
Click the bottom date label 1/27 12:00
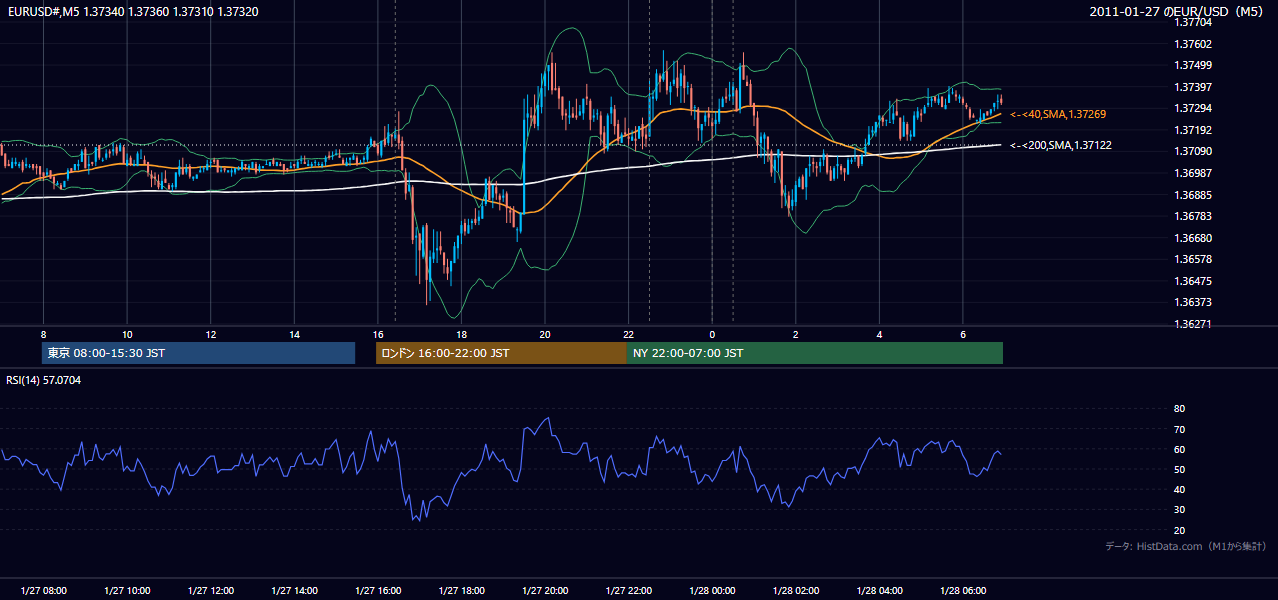[x=211, y=591]
